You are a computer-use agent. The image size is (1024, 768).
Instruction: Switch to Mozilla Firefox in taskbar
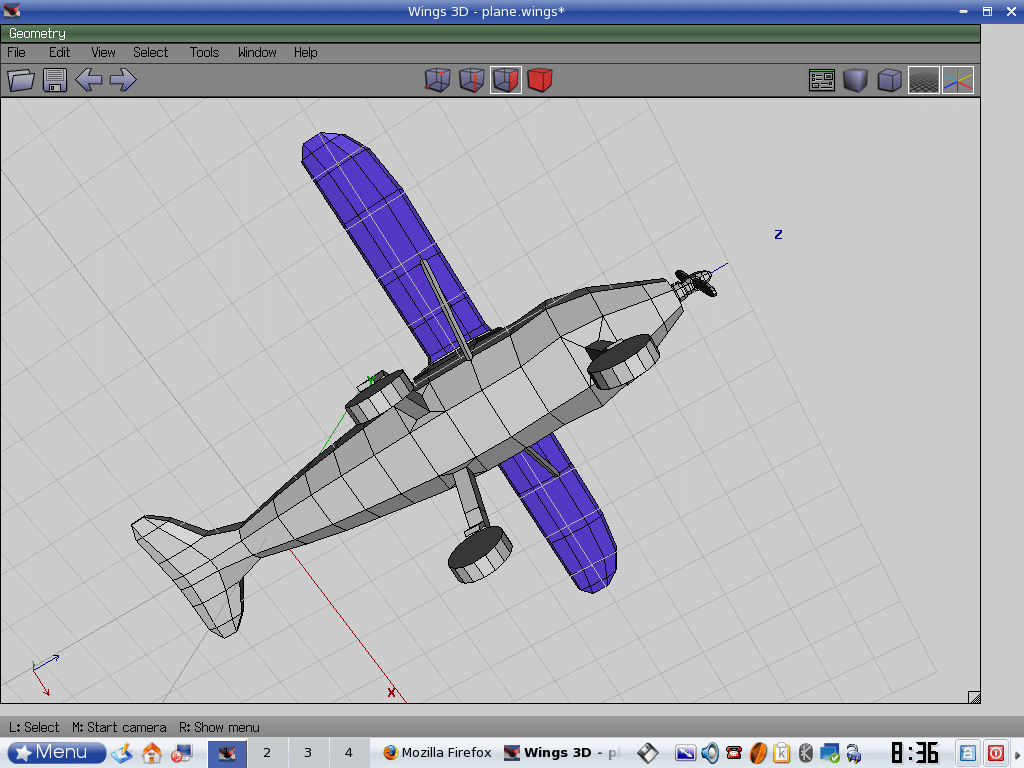click(436, 752)
